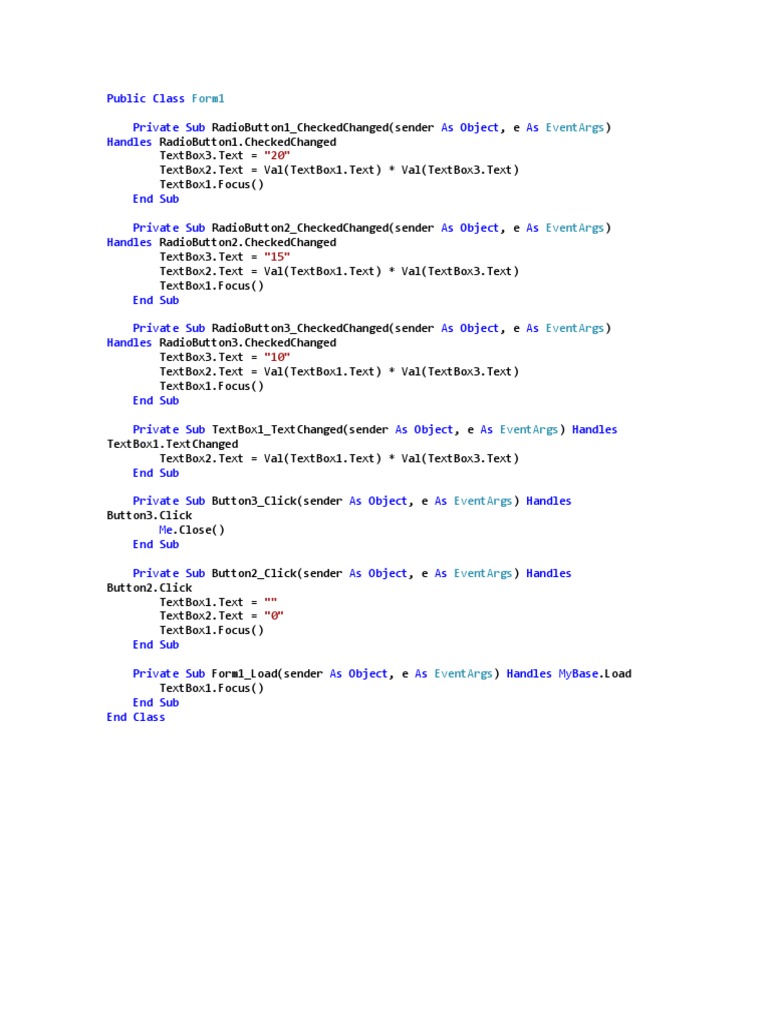This screenshot has width=768, height=1024.
Task: Click the "End Class" line
Action: [x=136, y=717]
